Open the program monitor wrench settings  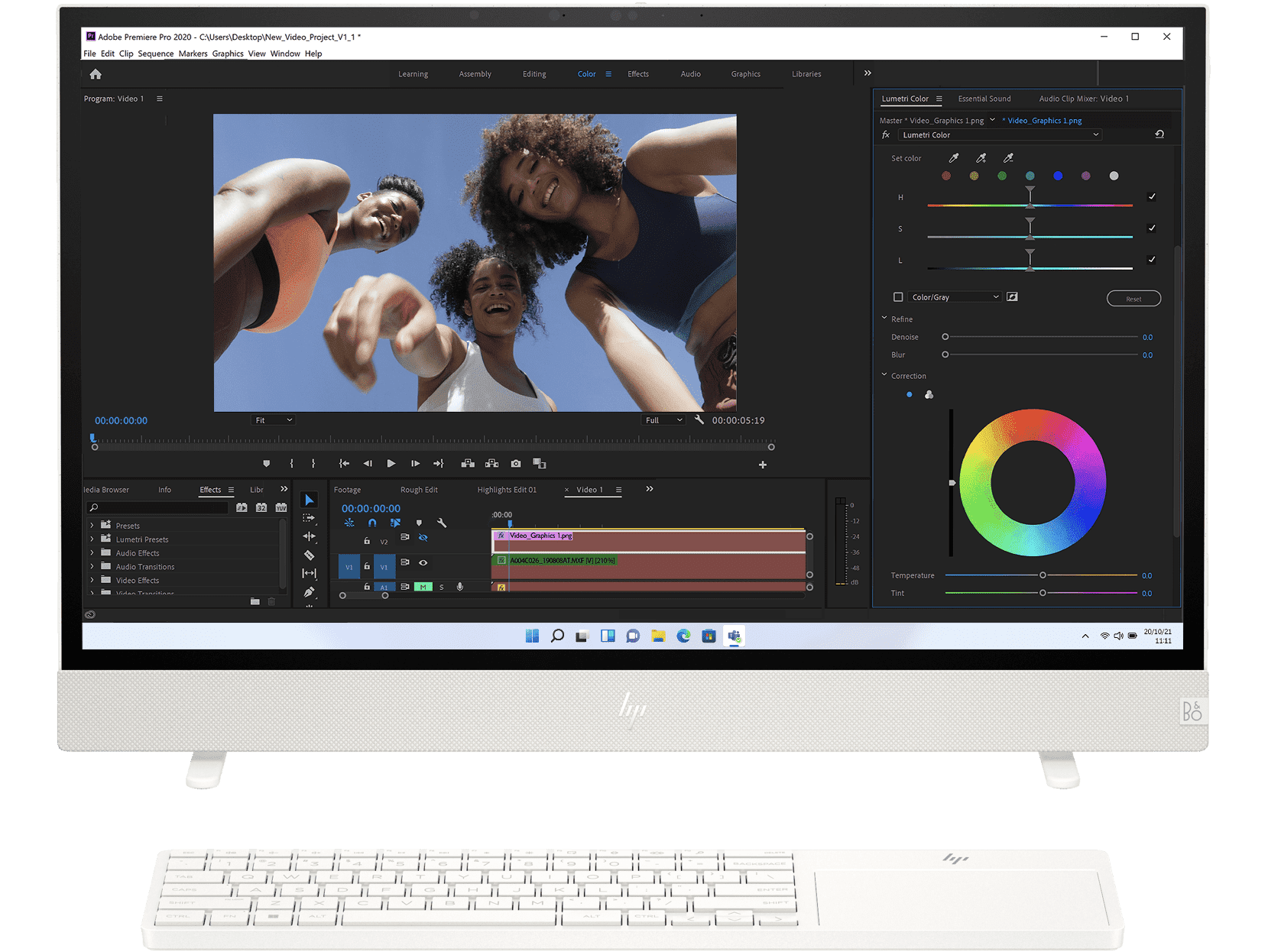point(699,419)
